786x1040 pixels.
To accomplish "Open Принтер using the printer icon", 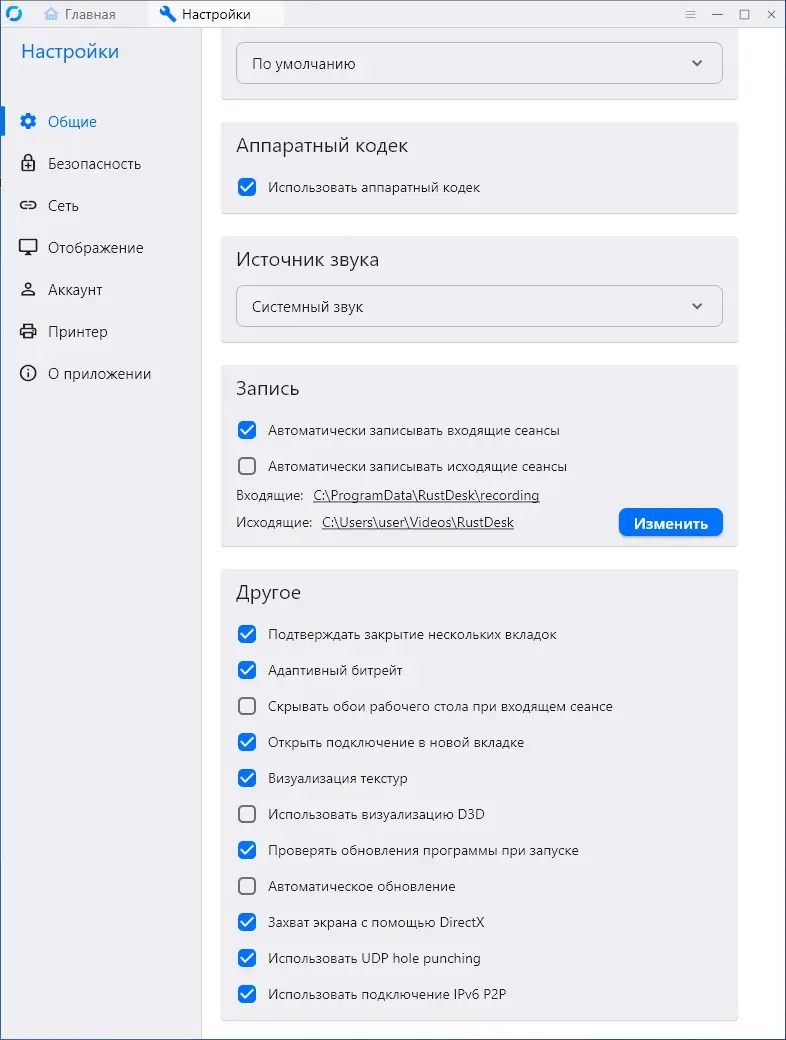I will 28,332.
